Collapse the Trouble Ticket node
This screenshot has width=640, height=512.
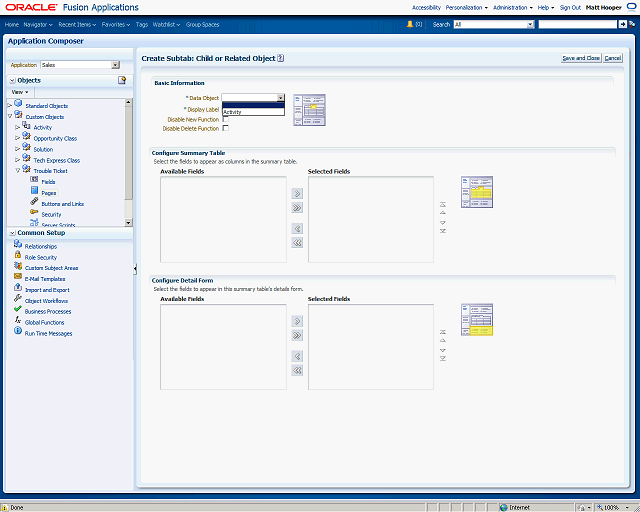18,171
